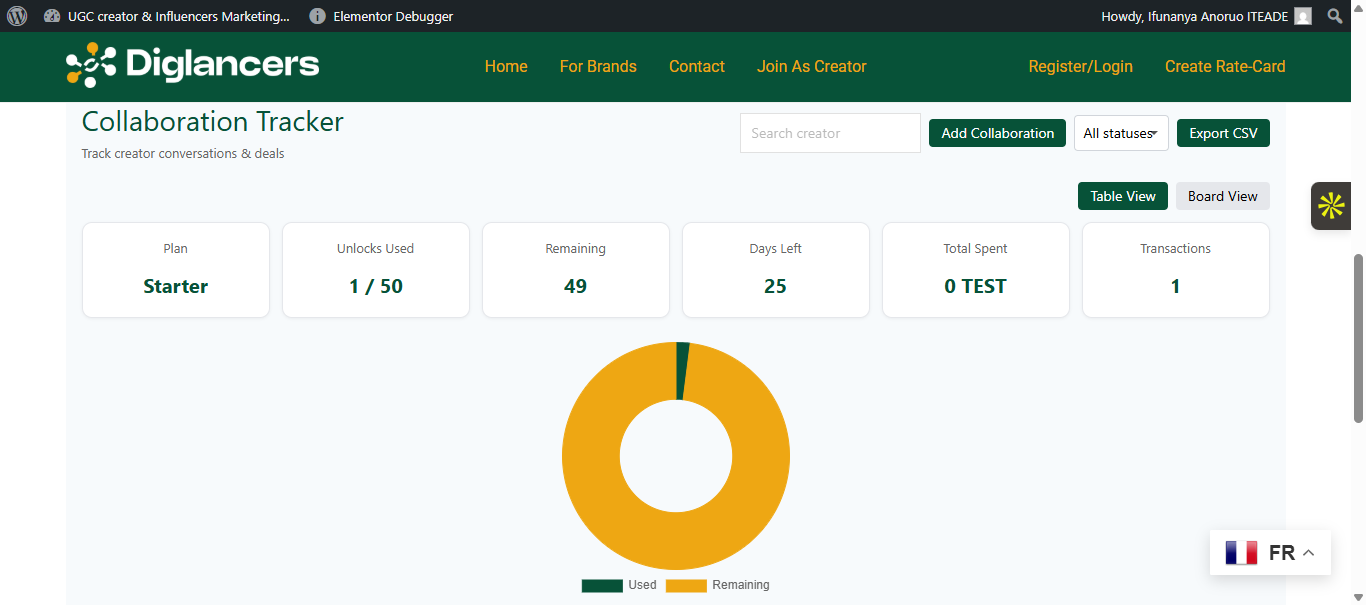Click the Export CSV button
This screenshot has width=1366, height=605.
click(x=1223, y=133)
